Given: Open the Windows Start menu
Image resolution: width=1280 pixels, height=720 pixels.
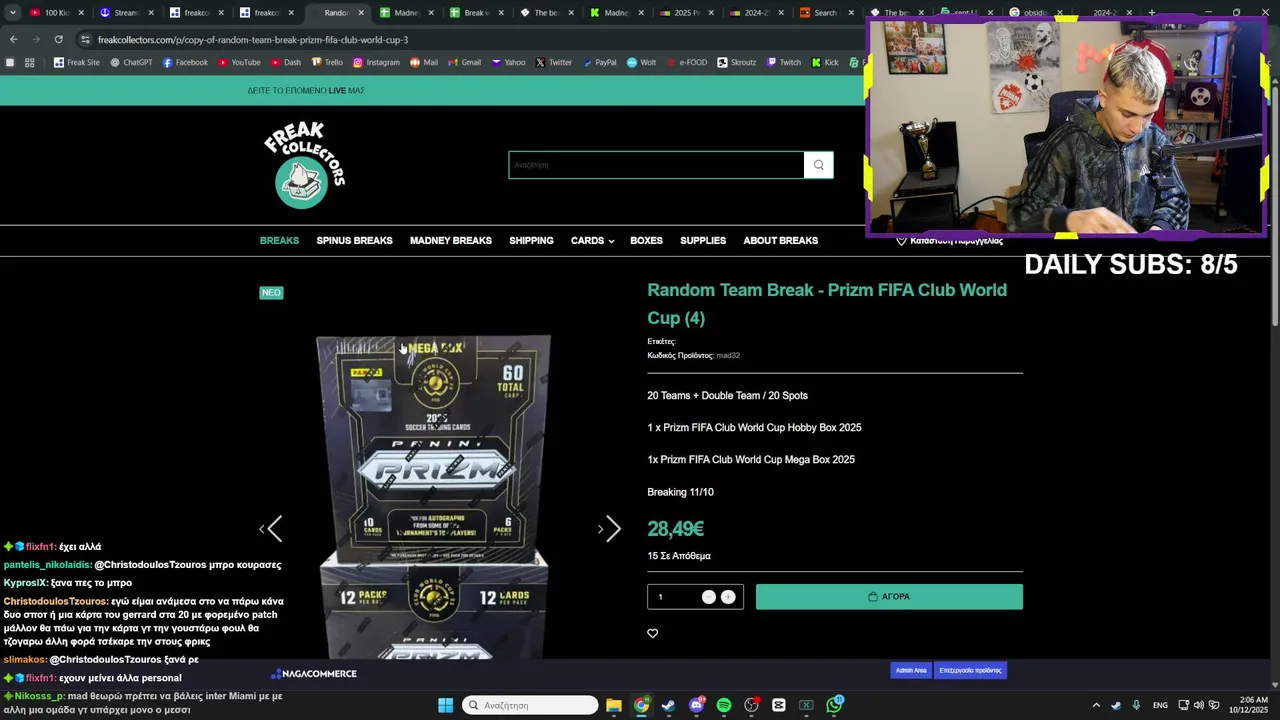Looking at the screenshot, I should coord(446,705).
